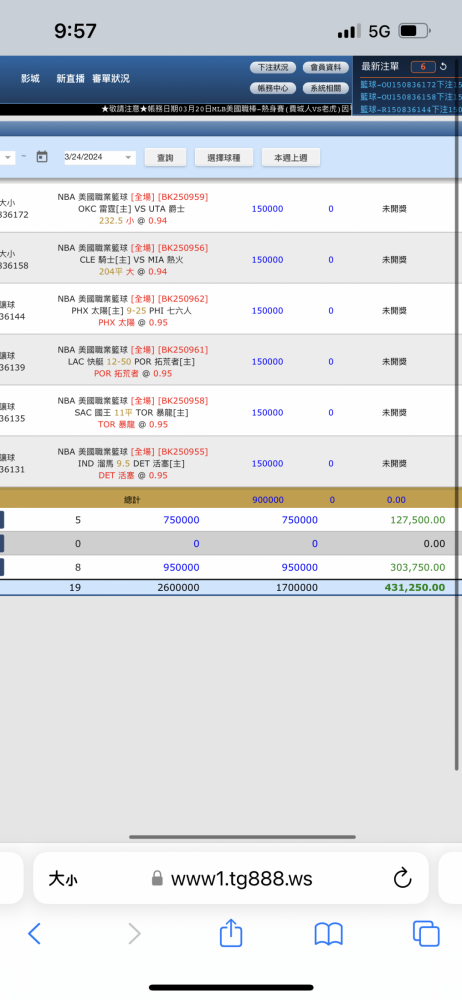Click the 2600000 total value
This screenshot has width=462, height=1000.
tap(178, 587)
